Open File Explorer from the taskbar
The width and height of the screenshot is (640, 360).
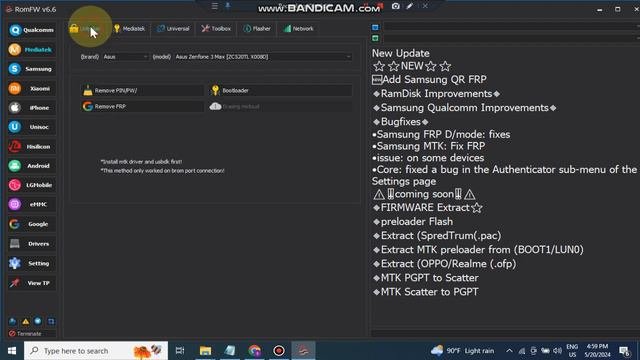point(205,351)
